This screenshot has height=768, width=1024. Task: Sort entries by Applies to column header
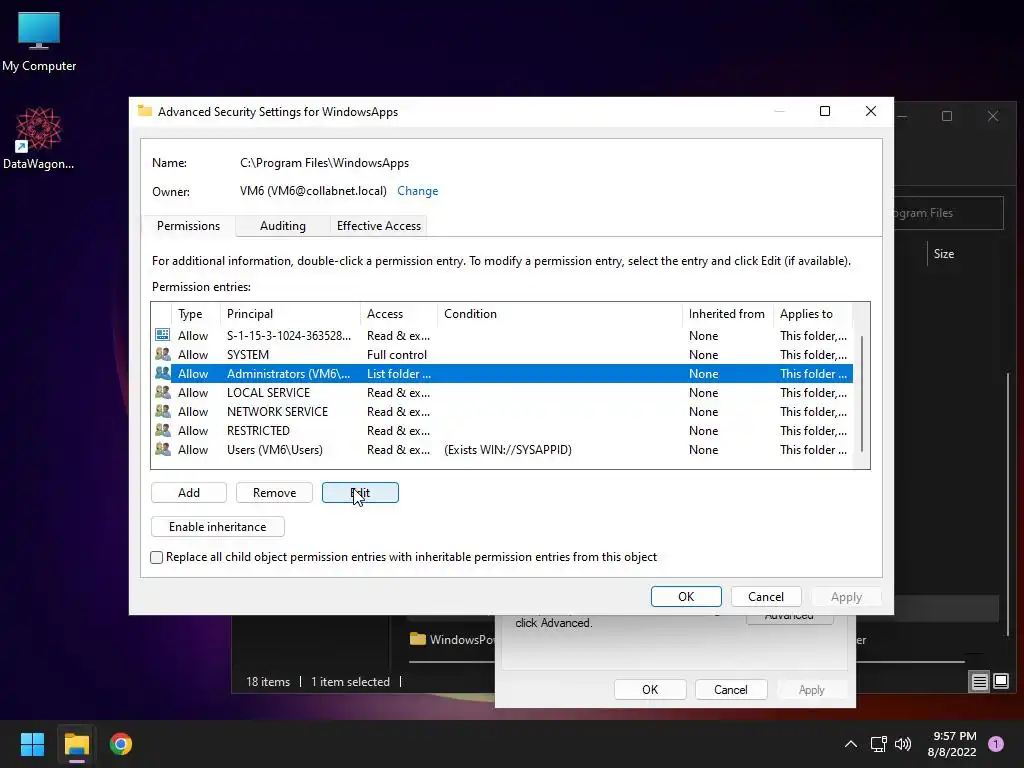point(812,313)
